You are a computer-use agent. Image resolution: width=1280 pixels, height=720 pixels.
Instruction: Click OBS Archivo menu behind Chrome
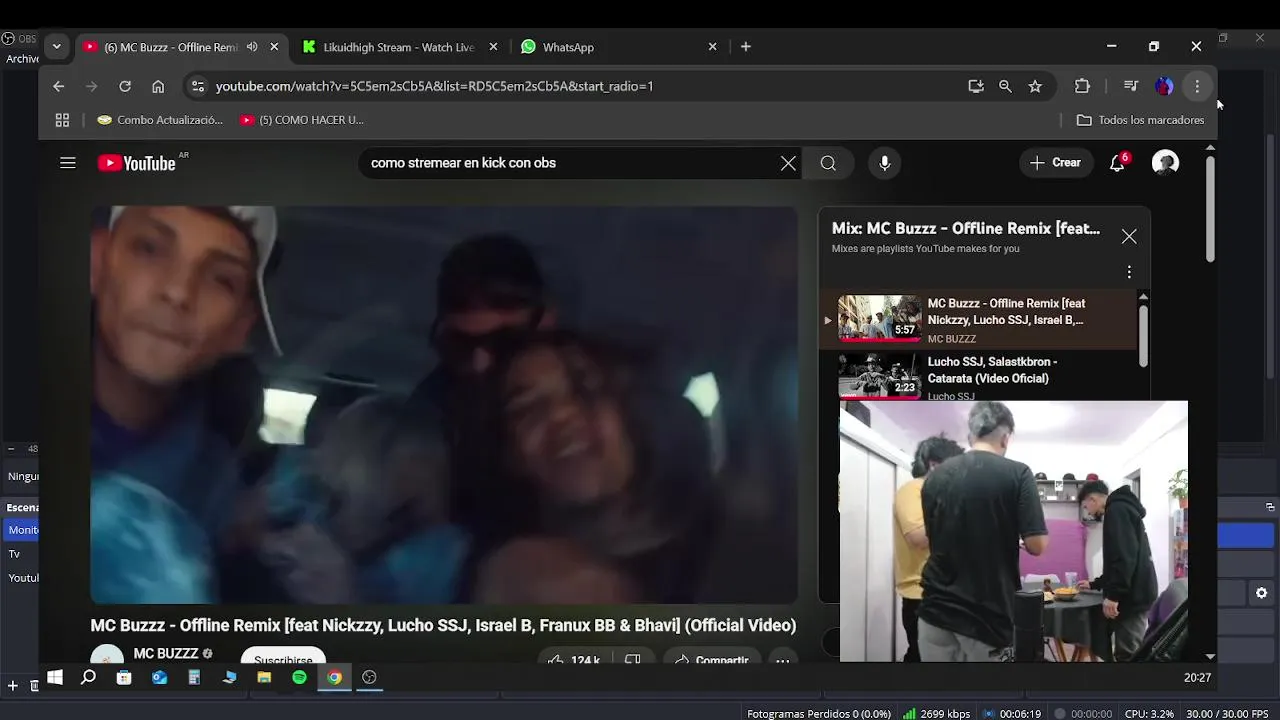tap(22, 59)
